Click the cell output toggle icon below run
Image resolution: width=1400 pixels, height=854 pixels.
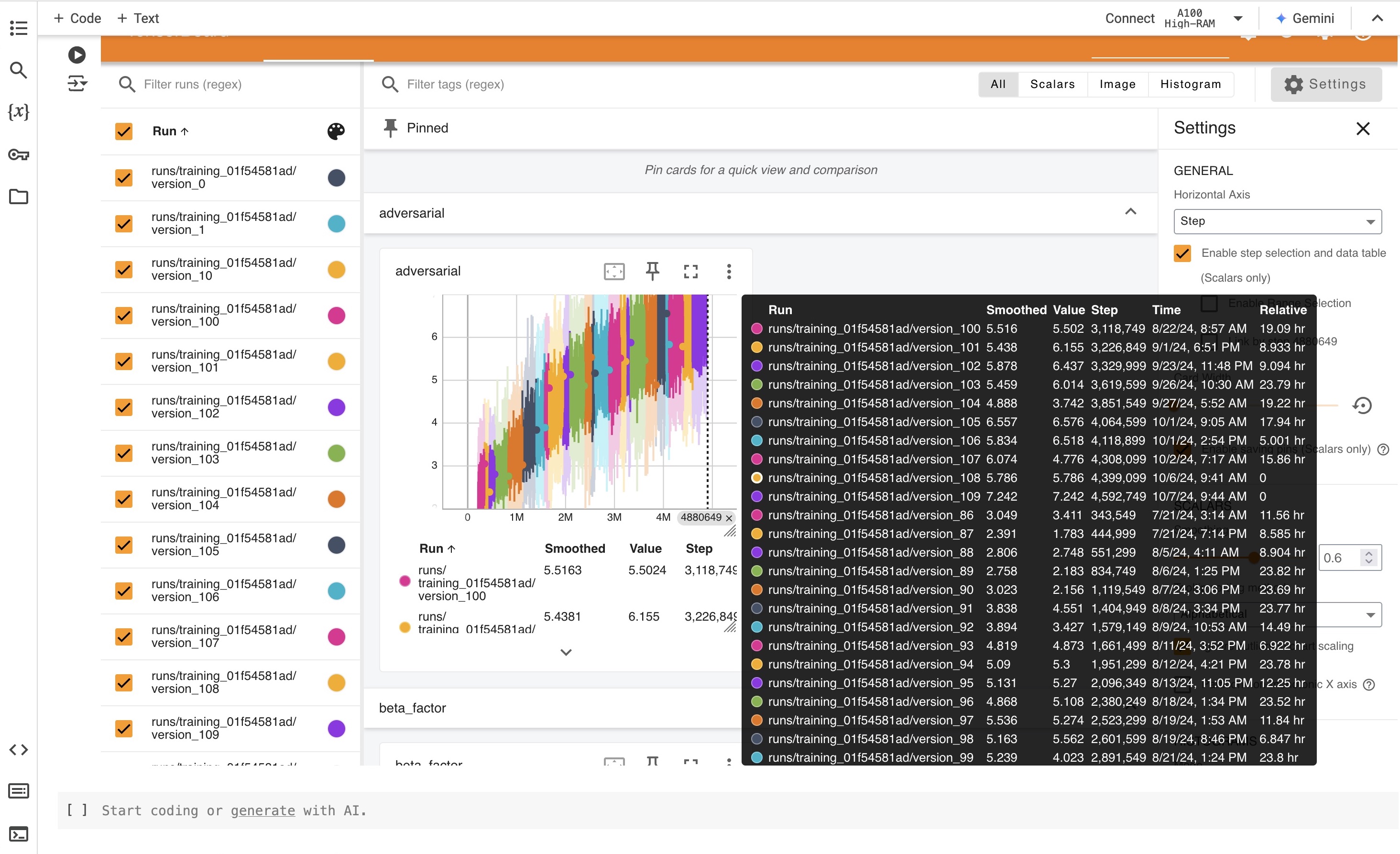(77, 84)
